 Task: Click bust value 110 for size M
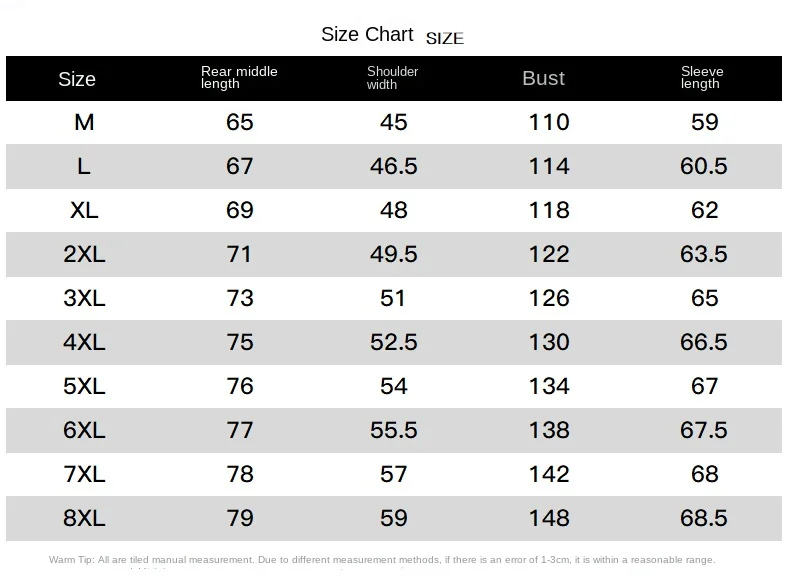[549, 122]
